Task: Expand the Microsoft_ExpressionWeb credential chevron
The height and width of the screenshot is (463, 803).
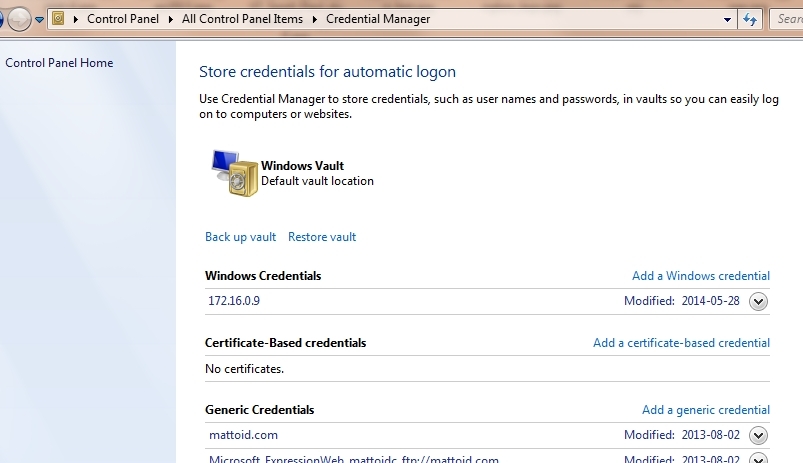Action: tap(758, 458)
